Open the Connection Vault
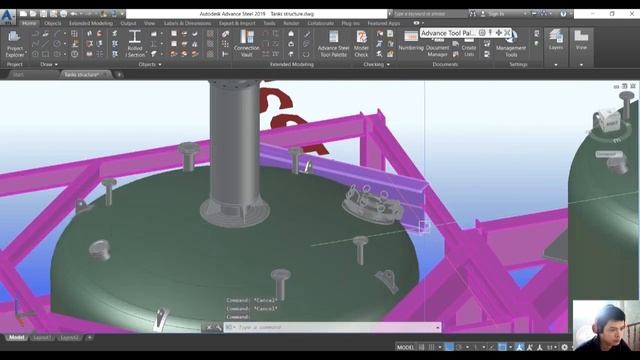 click(x=247, y=44)
